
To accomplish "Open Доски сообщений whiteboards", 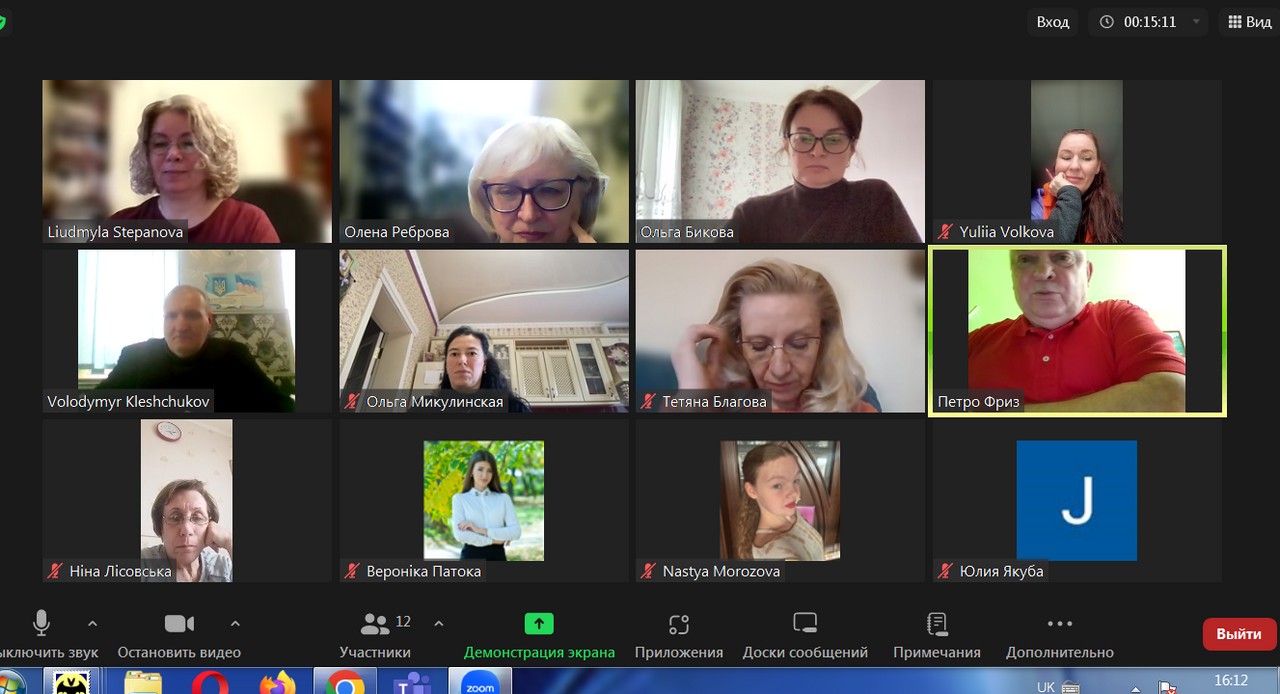I will point(805,634).
